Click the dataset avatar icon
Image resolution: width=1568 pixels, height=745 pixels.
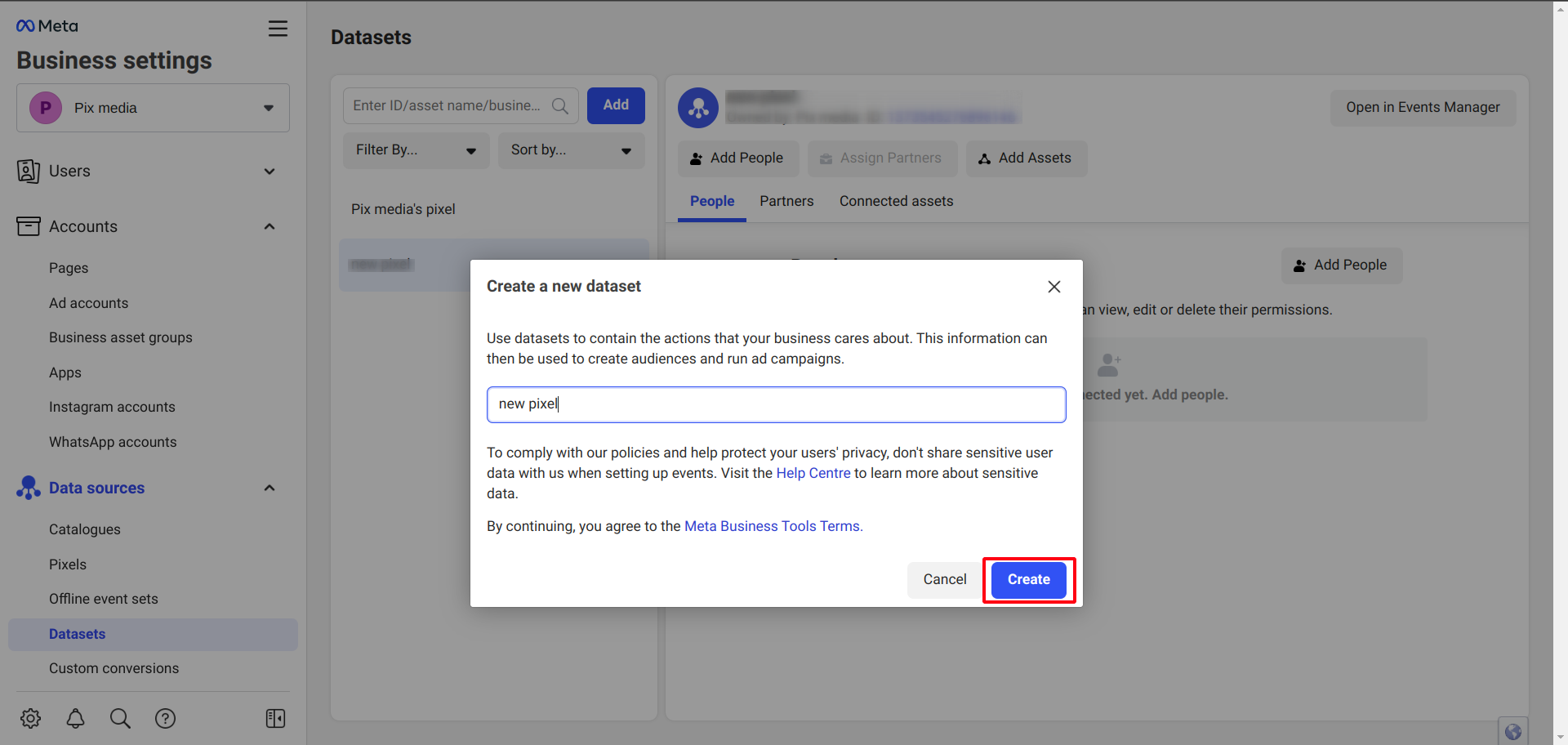698,108
